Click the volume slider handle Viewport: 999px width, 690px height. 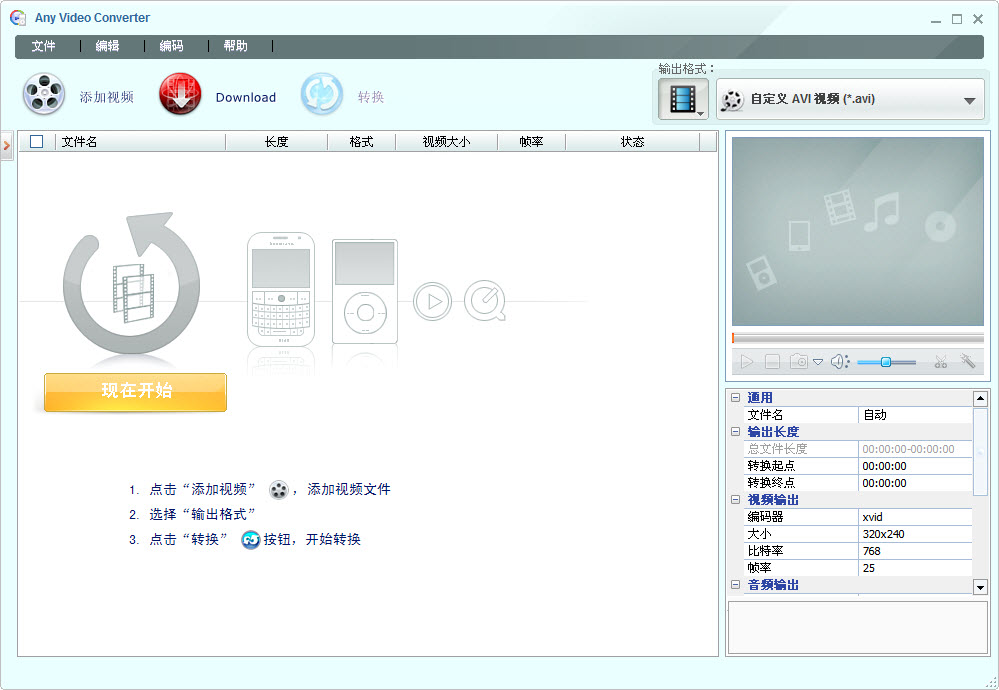pos(886,362)
